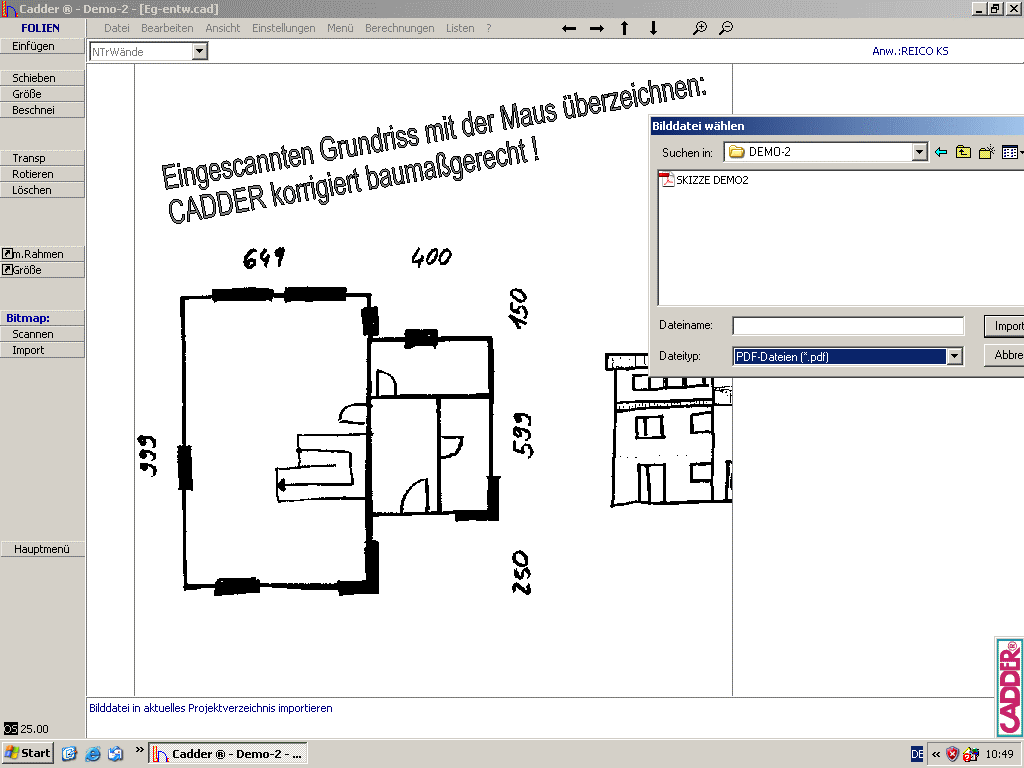This screenshot has height=768, width=1024.
Task: Go back with the green arrow in the dialog
Action: pyautogui.click(x=940, y=152)
